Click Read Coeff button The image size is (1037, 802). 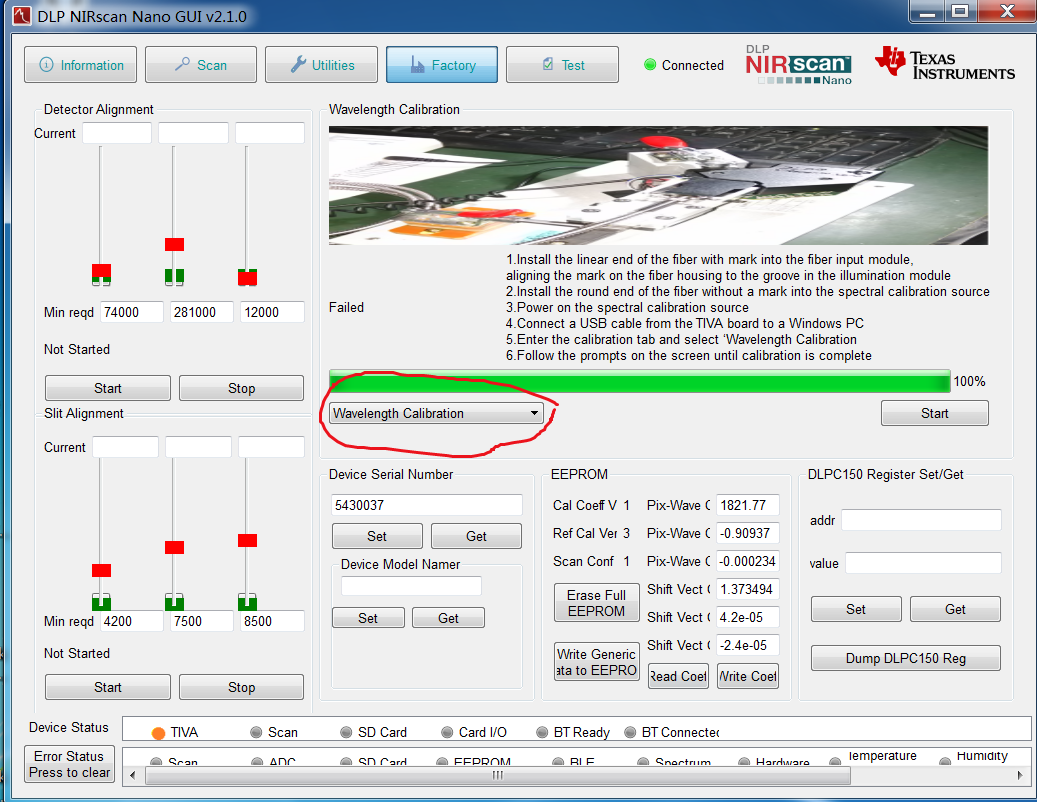click(679, 676)
